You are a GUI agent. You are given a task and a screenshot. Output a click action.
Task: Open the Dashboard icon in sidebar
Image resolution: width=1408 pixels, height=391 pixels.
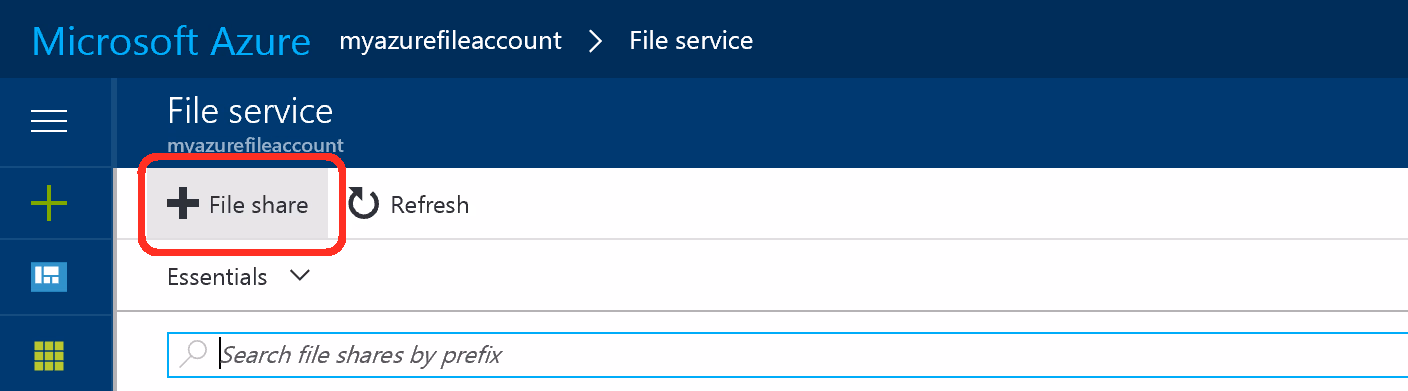coord(49,277)
